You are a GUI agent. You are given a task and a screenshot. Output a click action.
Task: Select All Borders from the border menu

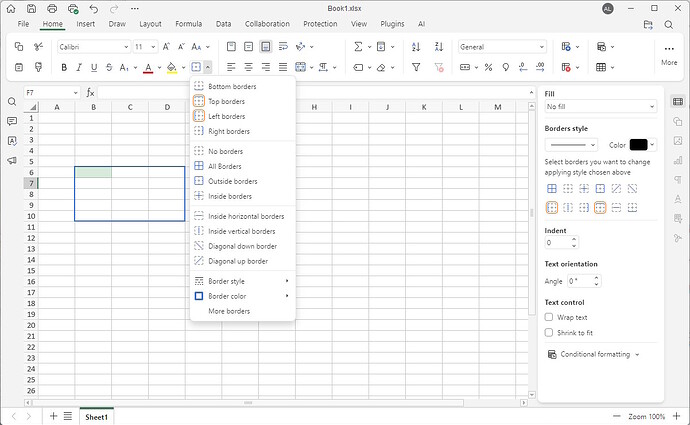pyautogui.click(x=224, y=166)
